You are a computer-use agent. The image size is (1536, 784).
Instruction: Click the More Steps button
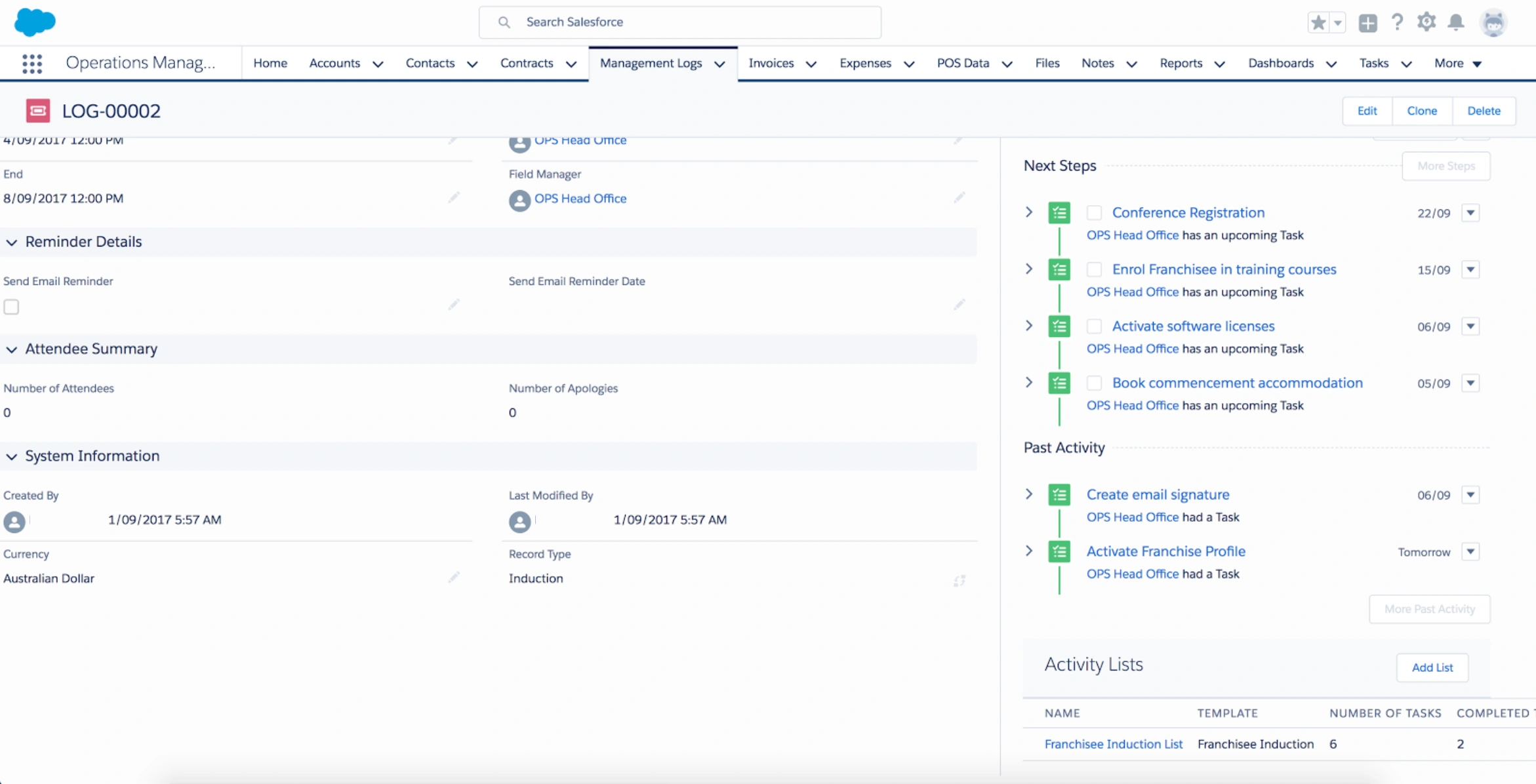[x=1445, y=166]
